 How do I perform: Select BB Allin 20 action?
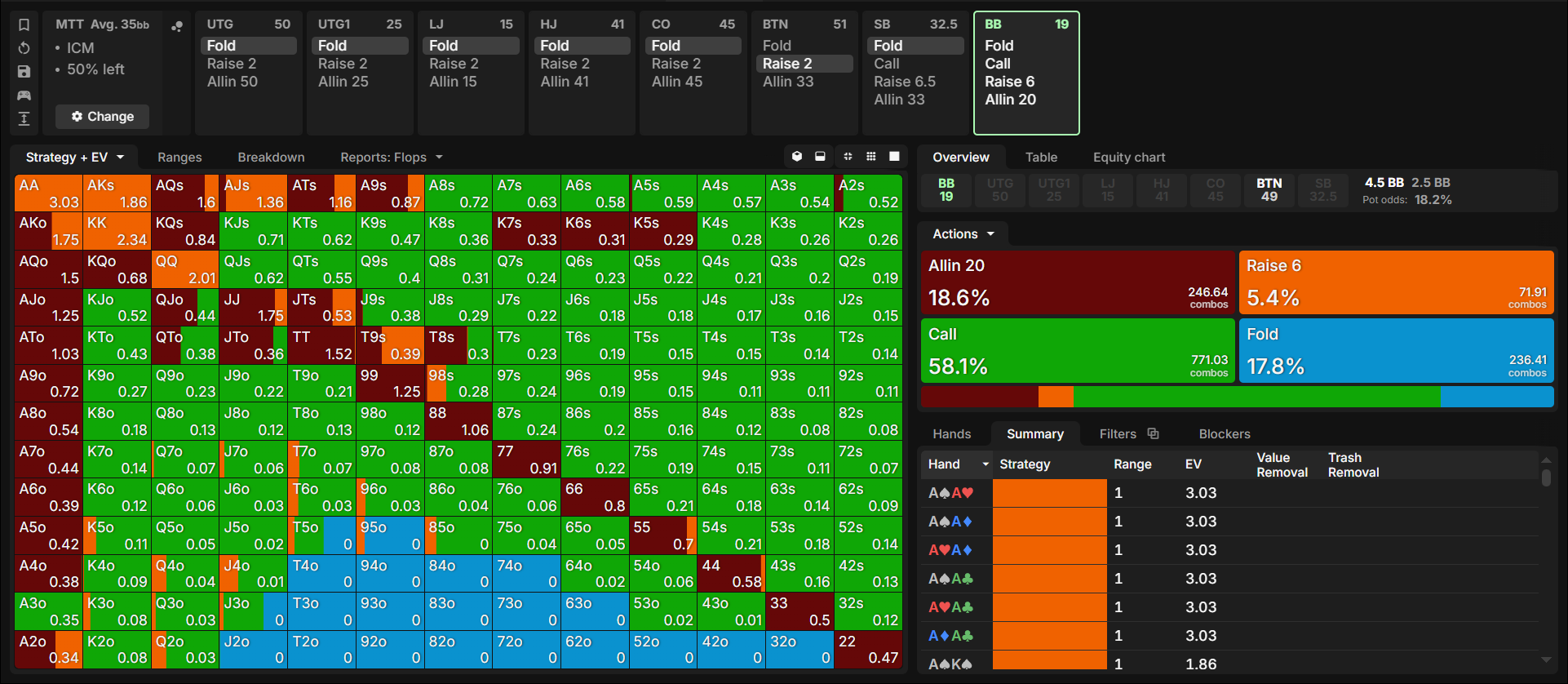[x=1010, y=100]
